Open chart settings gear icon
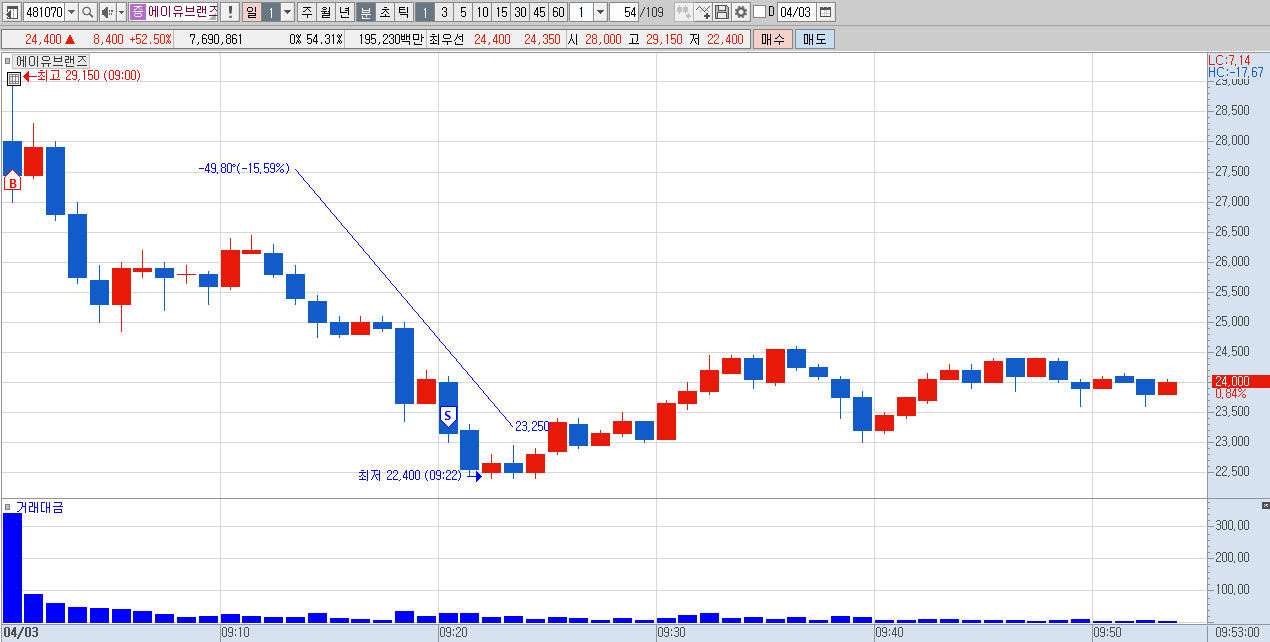The image size is (1270, 642). tap(741, 12)
